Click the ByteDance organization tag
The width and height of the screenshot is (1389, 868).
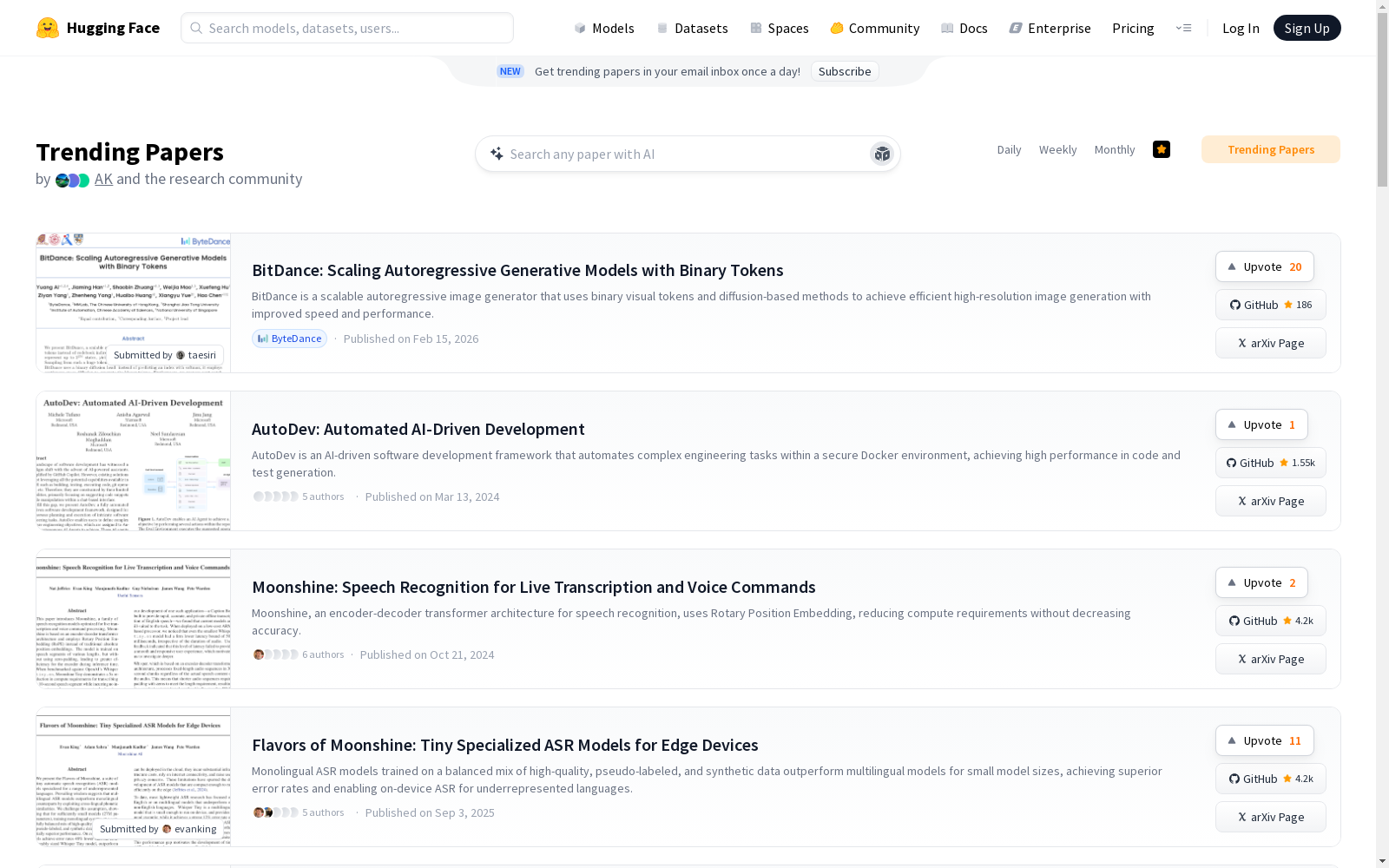pos(289,339)
